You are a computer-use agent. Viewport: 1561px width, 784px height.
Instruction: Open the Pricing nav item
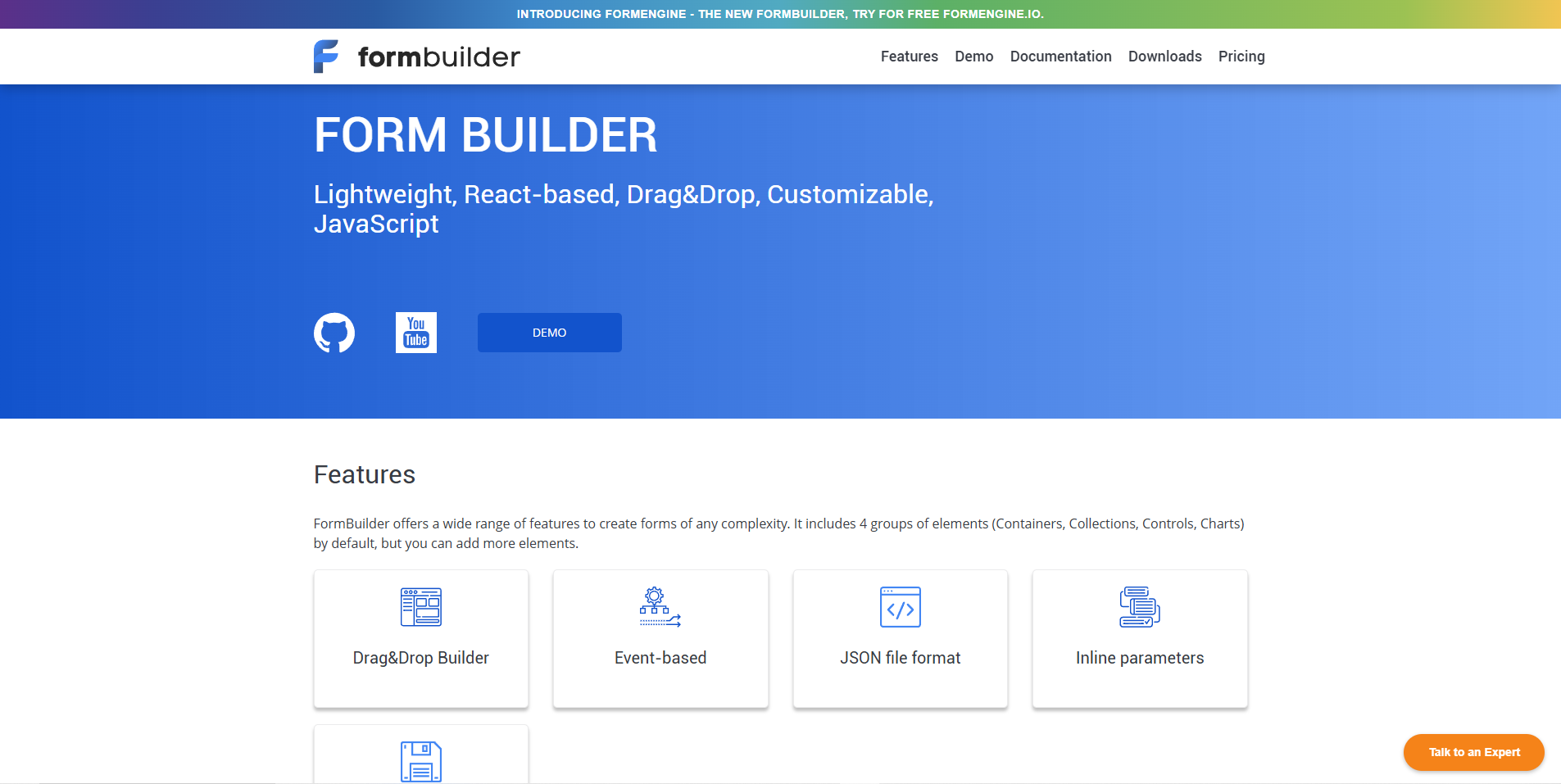point(1241,57)
